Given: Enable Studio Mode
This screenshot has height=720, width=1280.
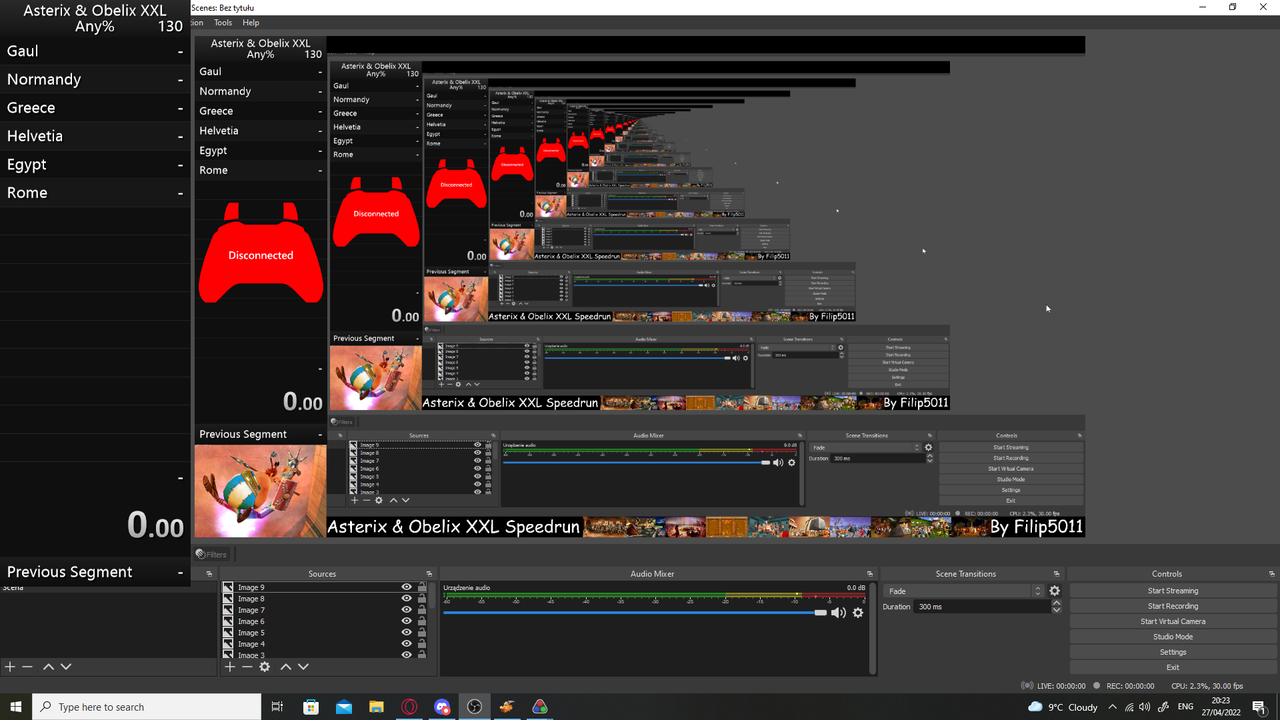Looking at the screenshot, I should click(x=1173, y=637).
